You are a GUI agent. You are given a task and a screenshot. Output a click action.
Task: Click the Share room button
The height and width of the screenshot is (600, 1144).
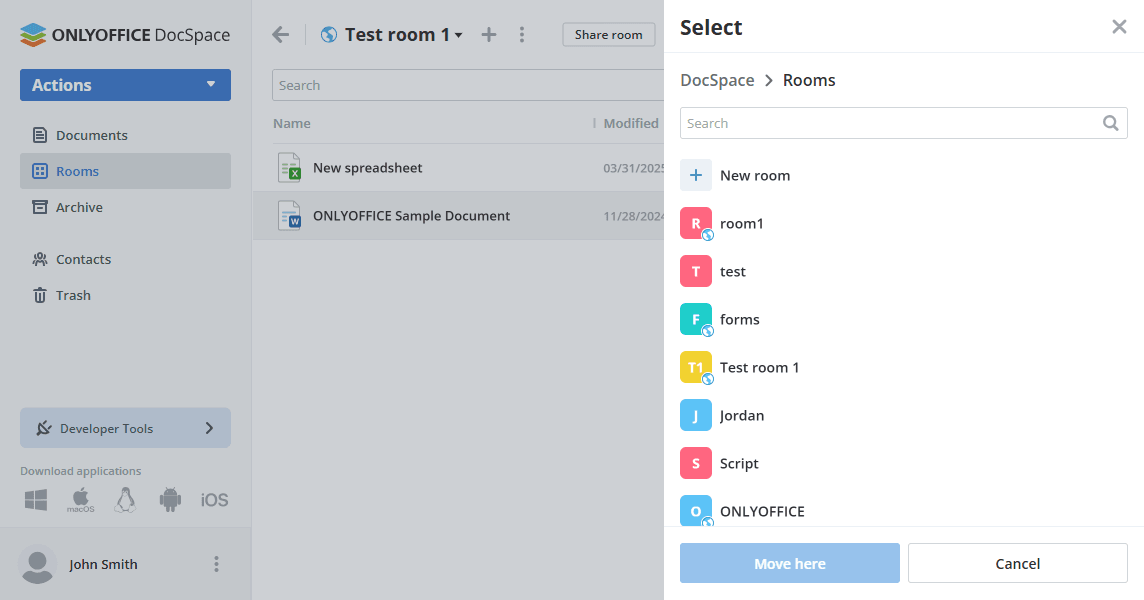point(608,34)
